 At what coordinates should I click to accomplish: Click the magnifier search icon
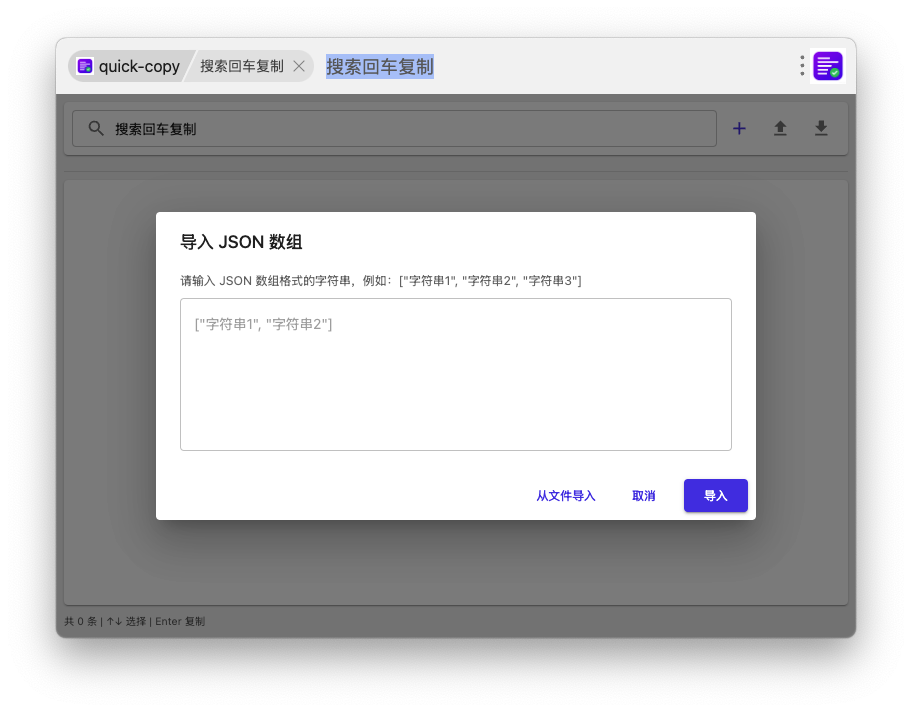(96, 129)
